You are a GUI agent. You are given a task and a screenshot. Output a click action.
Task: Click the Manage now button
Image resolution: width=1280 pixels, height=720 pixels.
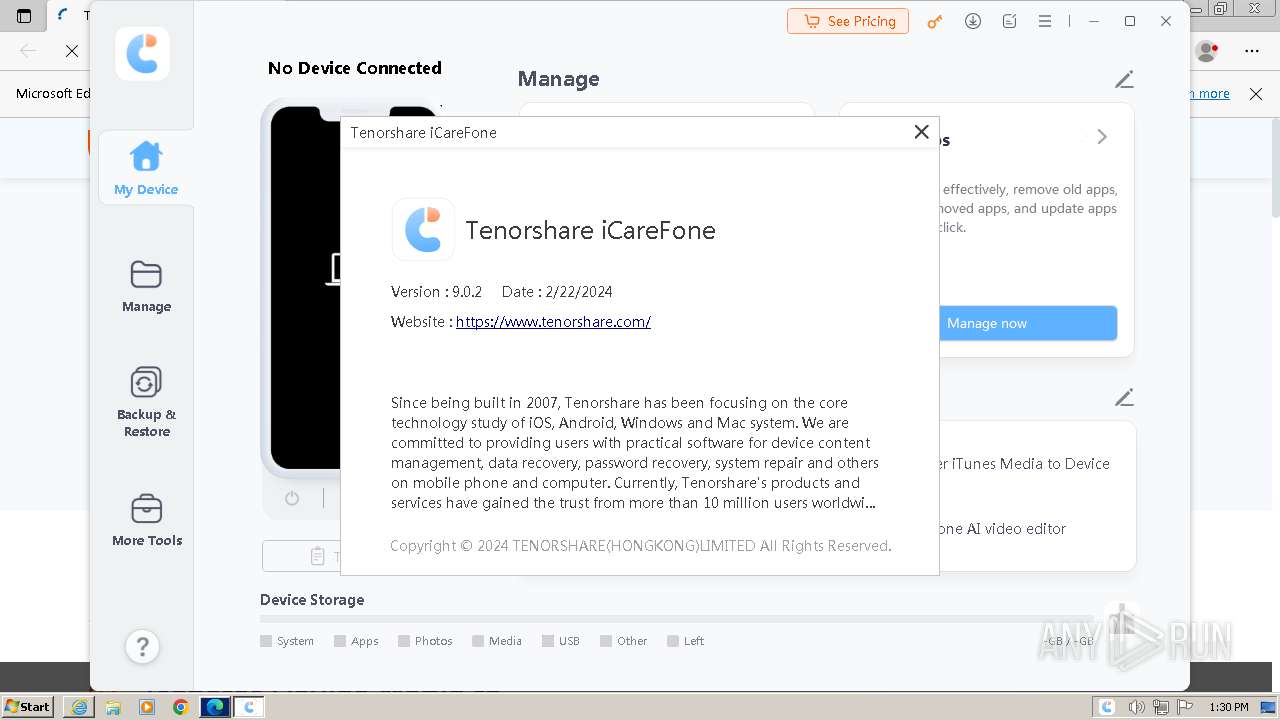pos(1027,323)
